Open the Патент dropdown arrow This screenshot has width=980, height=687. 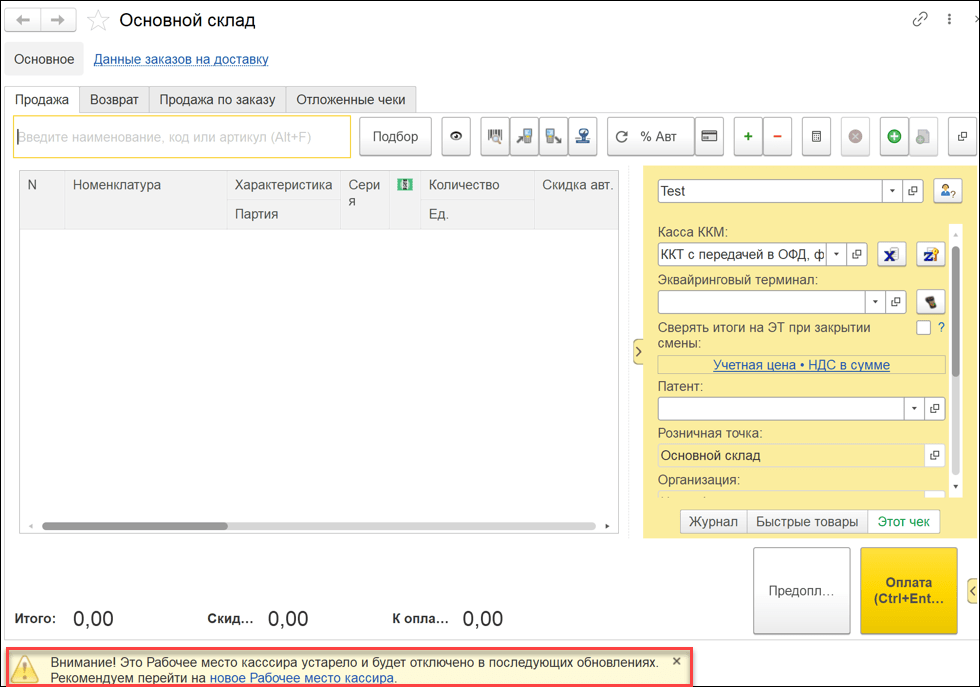pyautogui.click(x=914, y=409)
